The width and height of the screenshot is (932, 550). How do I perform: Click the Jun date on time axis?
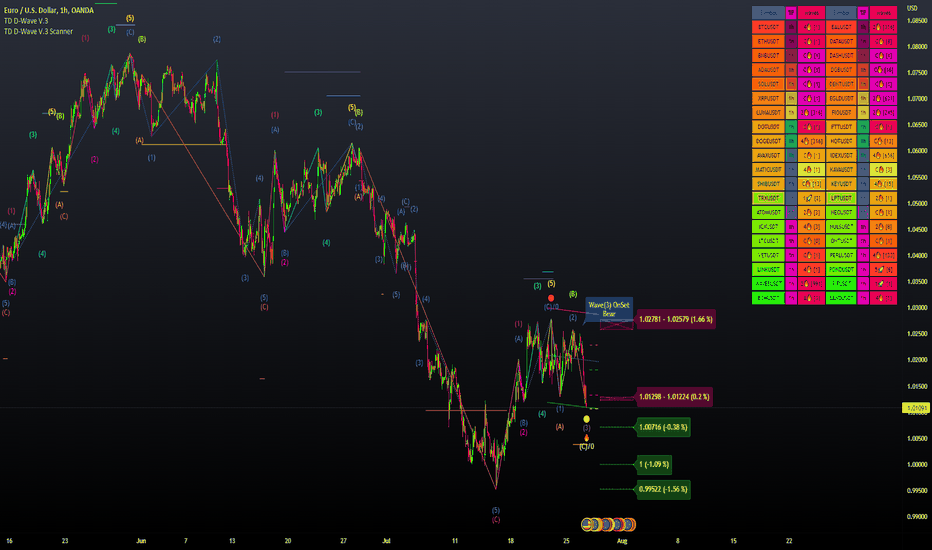point(141,540)
